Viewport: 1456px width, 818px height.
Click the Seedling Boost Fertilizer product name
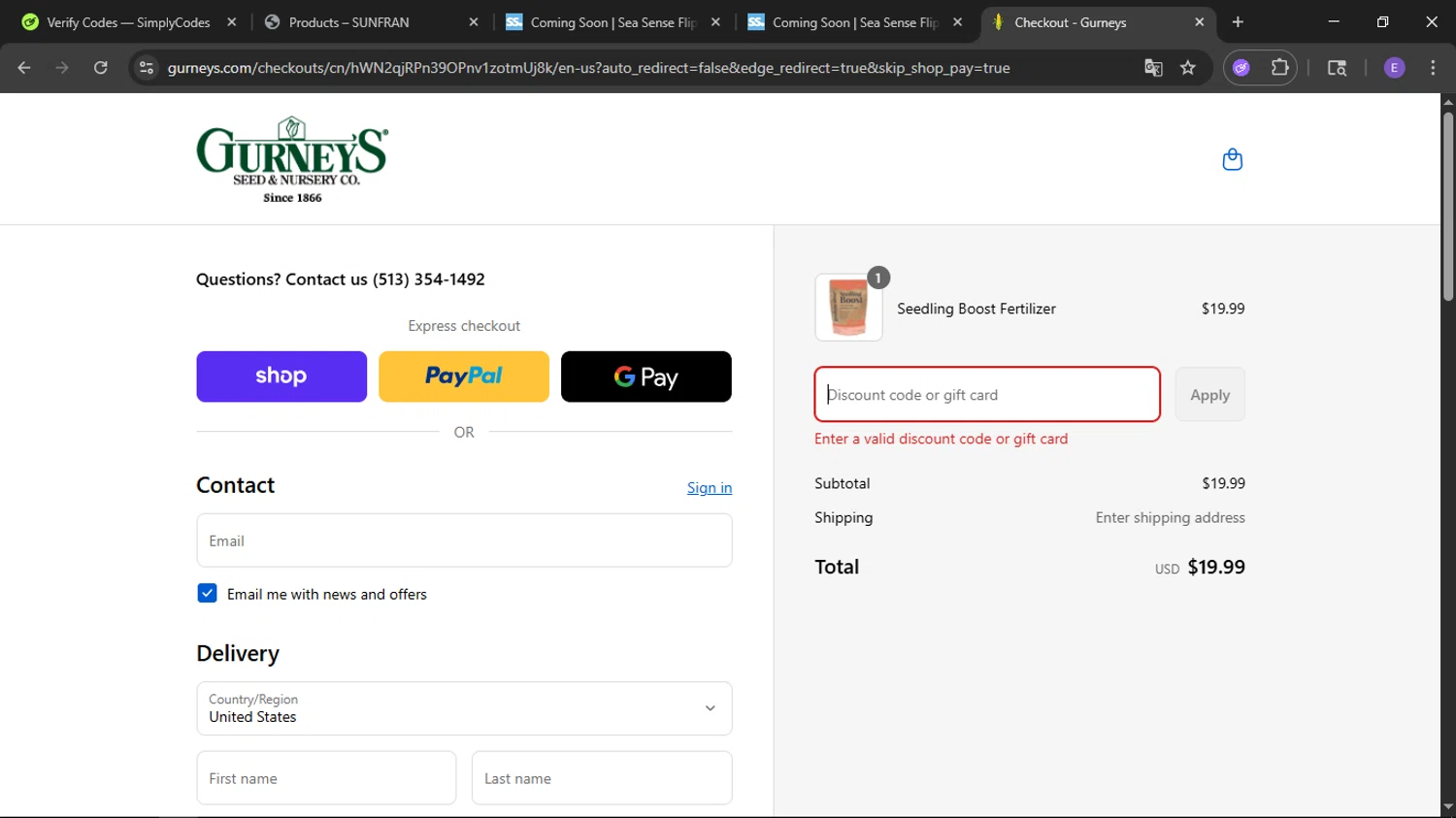coord(976,309)
